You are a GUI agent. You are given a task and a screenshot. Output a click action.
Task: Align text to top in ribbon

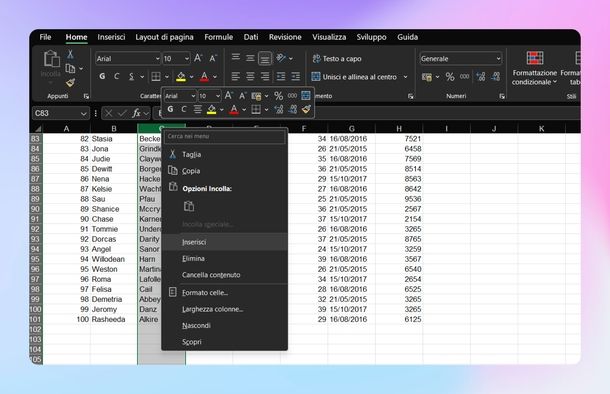tap(236, 58)
